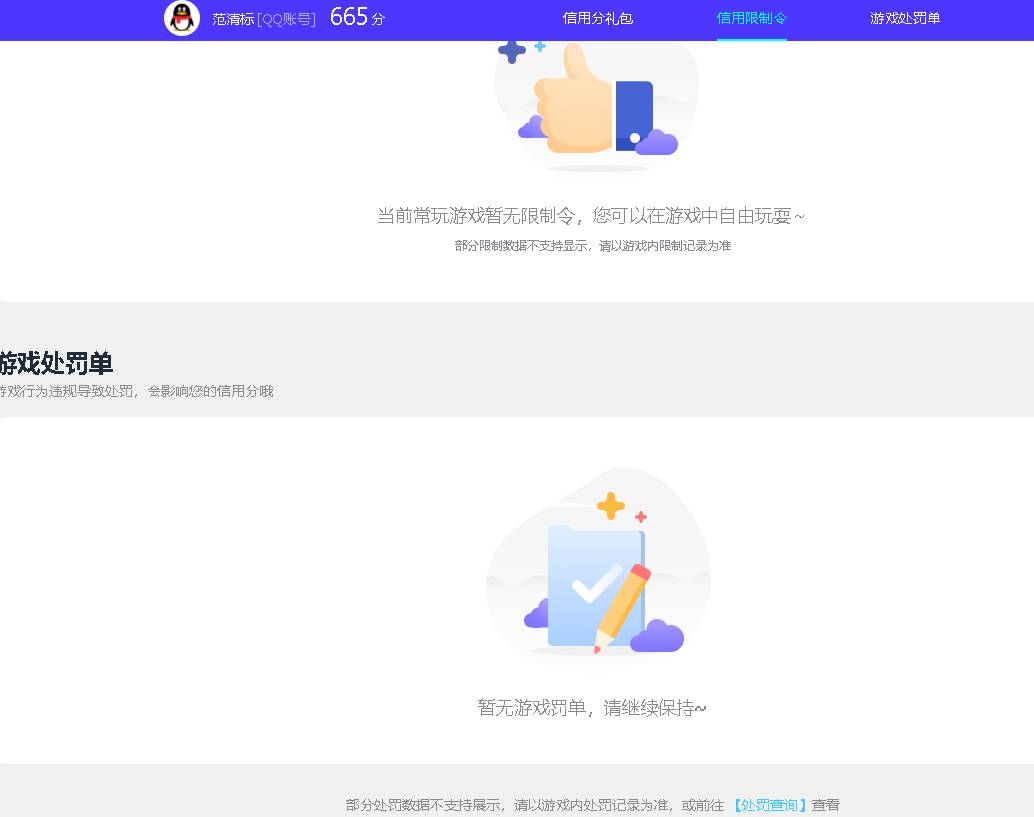
Task: Click the 暂无游戏罚单 status message
Action: pos(592,707)
